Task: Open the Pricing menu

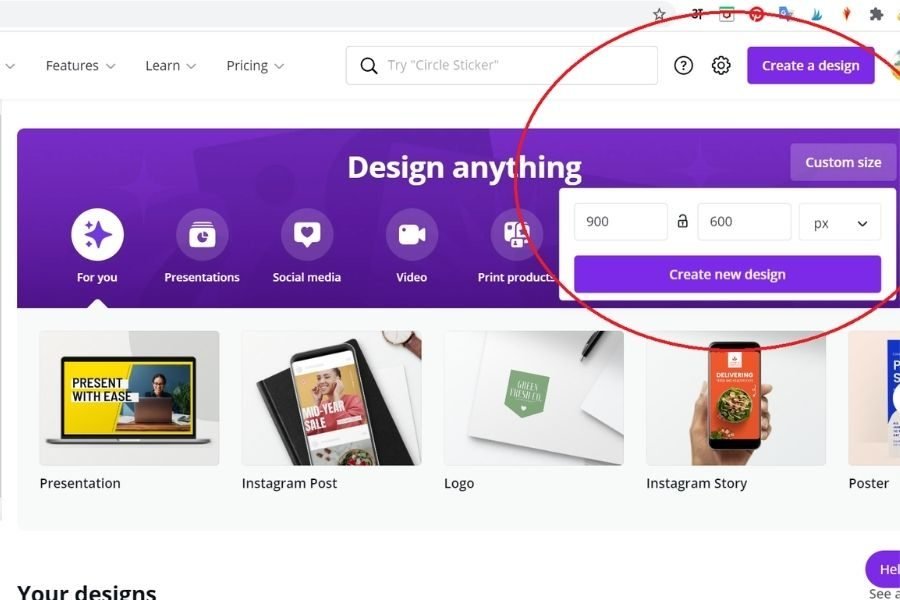Action: (x=255, y=66)
